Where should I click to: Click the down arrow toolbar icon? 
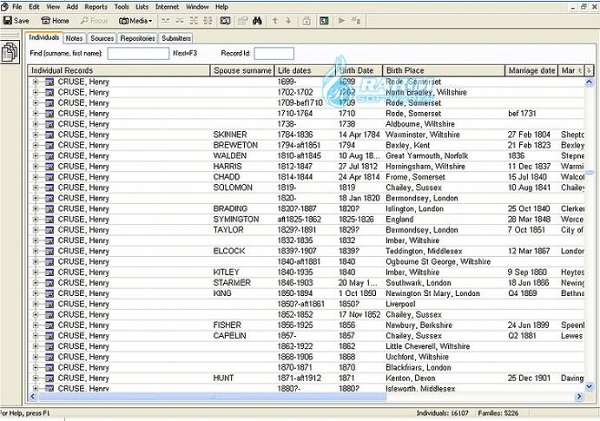tap(290, 20)
